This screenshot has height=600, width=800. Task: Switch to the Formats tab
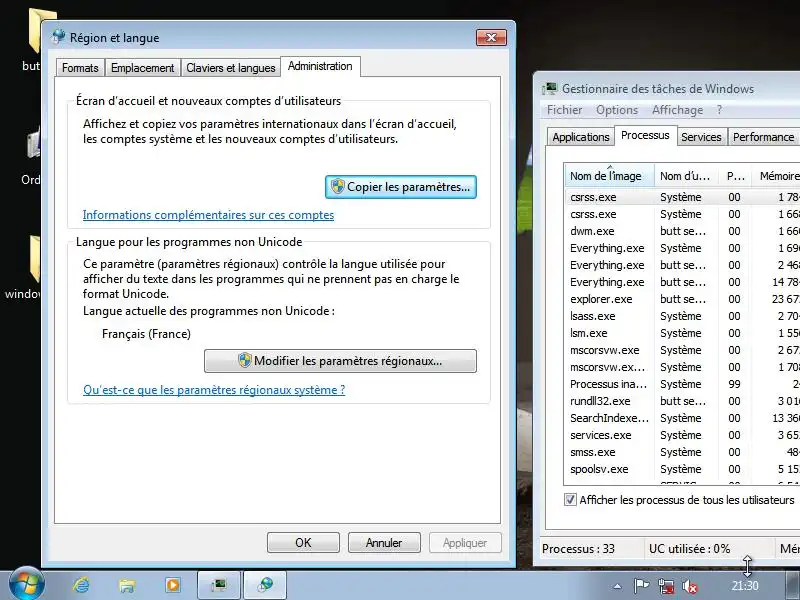tap(80, 67)
